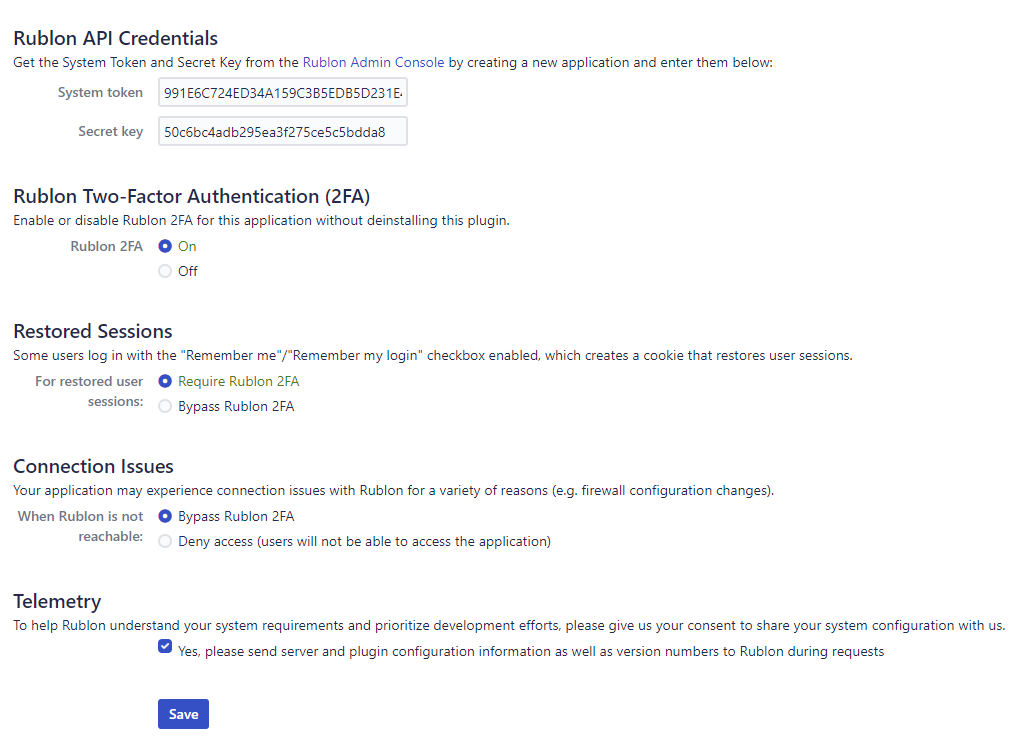Select Bypass Rublon 2FA for restored sessions

[165, 406]
